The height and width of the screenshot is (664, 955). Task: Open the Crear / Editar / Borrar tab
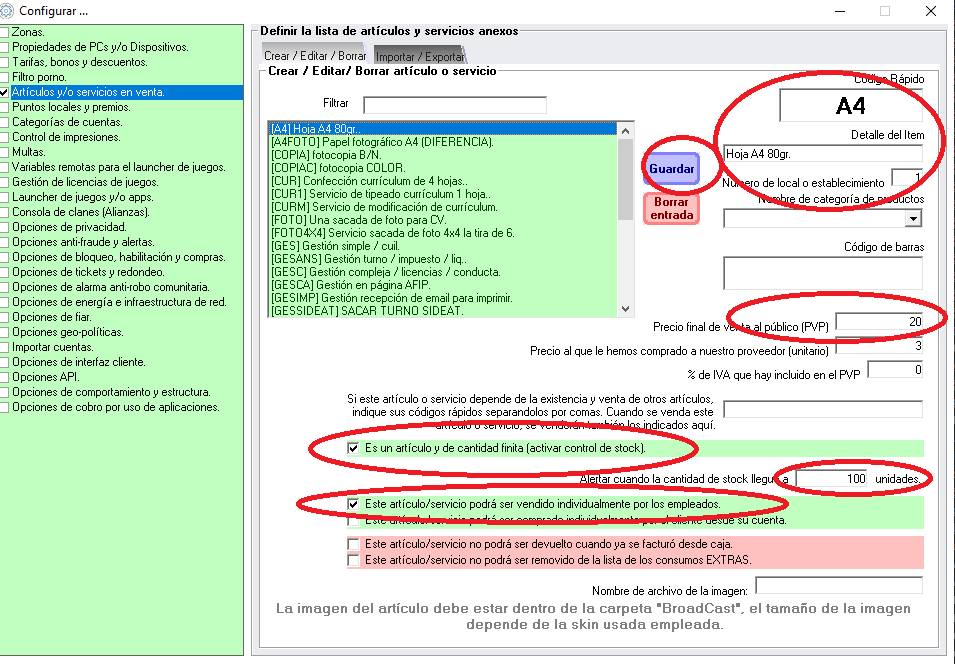point(314,55)
